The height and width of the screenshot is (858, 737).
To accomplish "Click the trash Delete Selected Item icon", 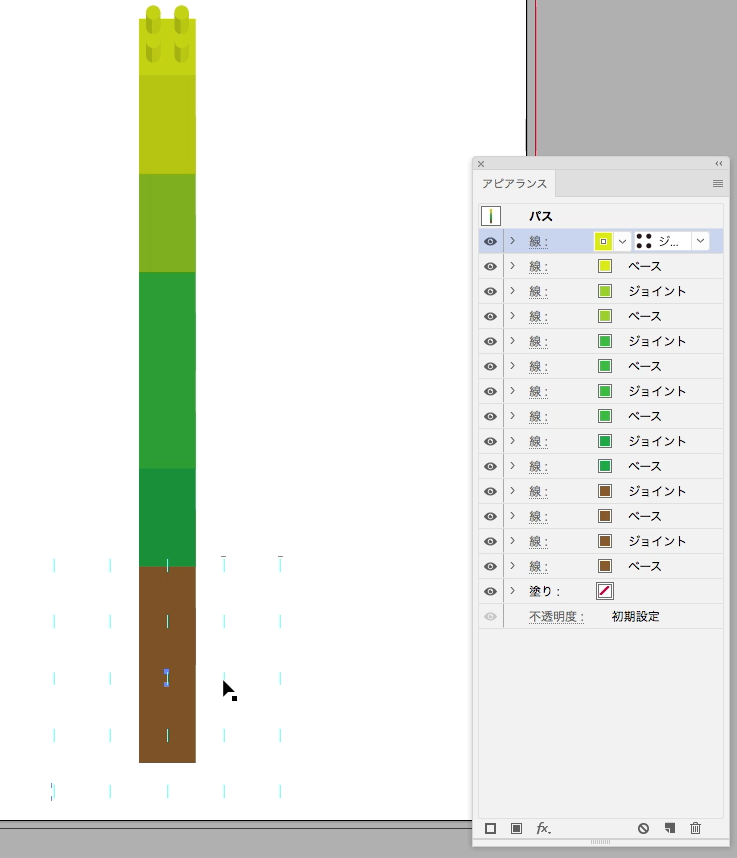I will pos(695,828).
